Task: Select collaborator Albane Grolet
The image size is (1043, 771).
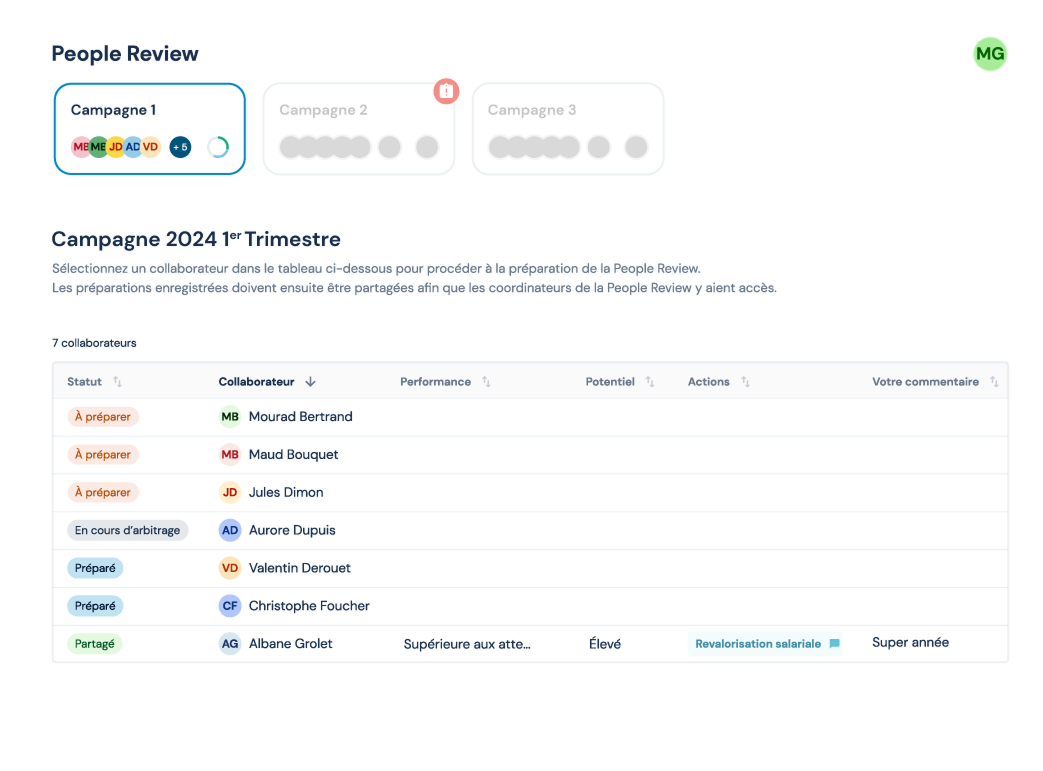Action: click(291, 644)
